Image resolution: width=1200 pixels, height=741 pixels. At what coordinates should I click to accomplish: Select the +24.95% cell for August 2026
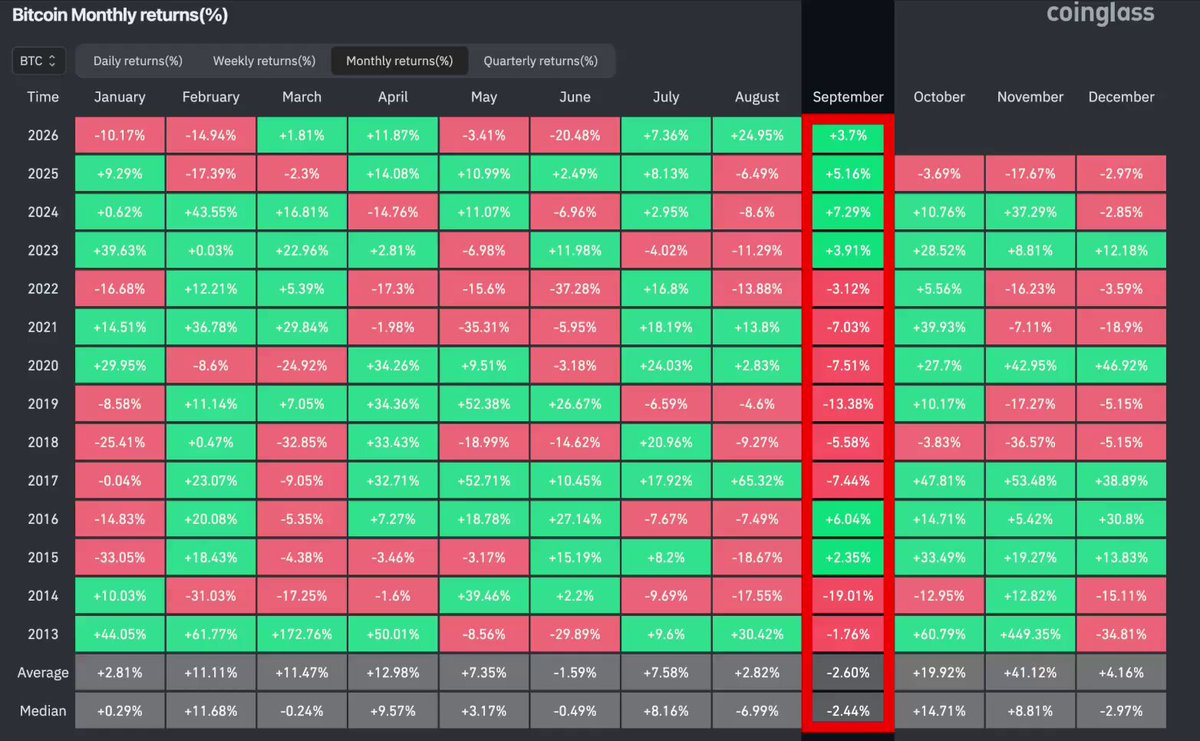(757, 135)
